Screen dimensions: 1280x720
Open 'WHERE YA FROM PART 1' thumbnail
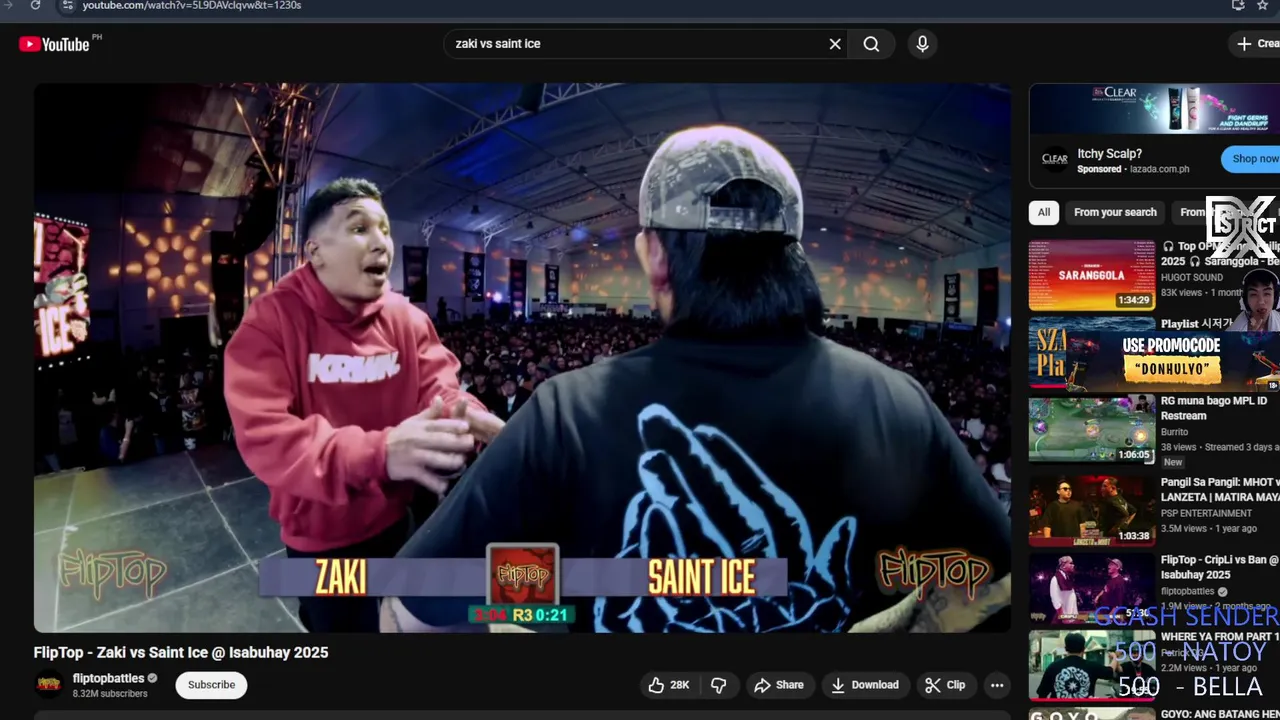click(1092, 665)
